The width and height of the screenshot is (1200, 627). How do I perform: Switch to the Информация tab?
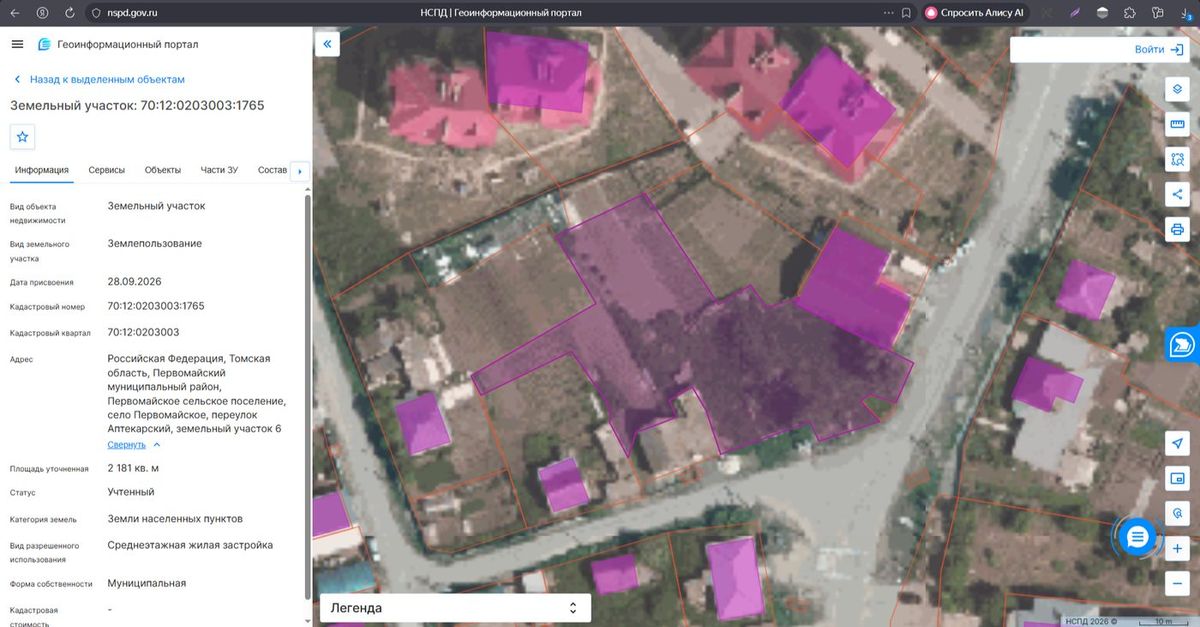42,170
